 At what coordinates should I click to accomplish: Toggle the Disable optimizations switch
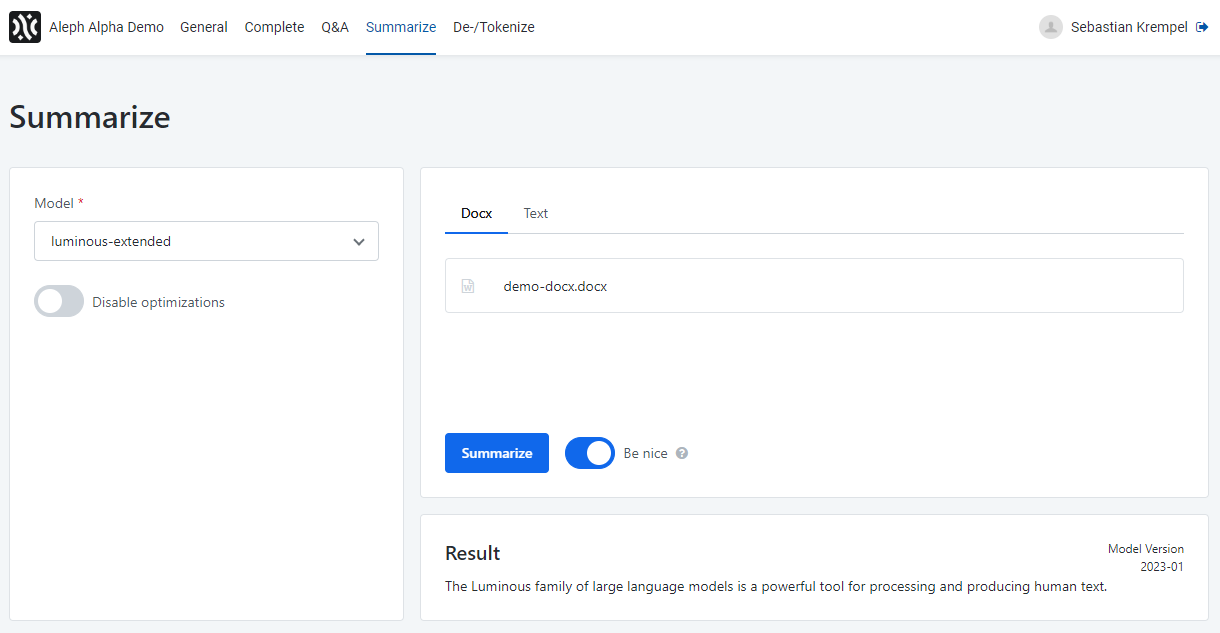pyautogui.click(x=59, y=302)
